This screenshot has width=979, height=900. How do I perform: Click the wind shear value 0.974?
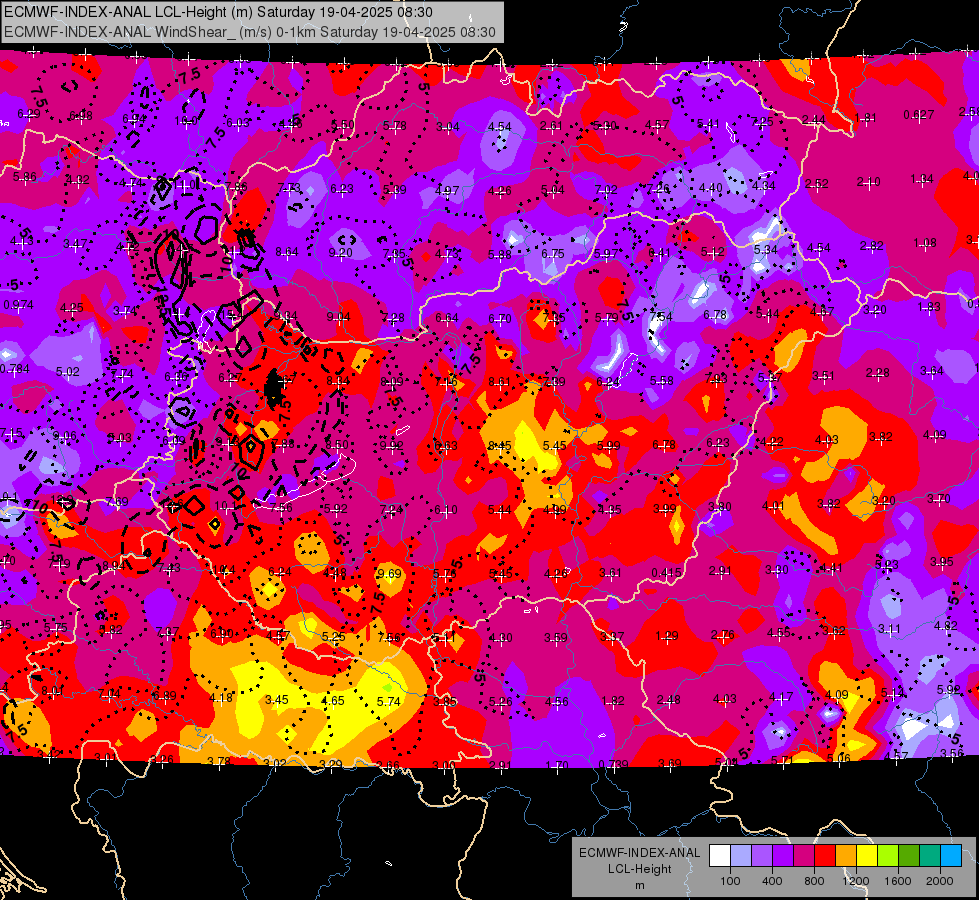(x=19, y=305)
